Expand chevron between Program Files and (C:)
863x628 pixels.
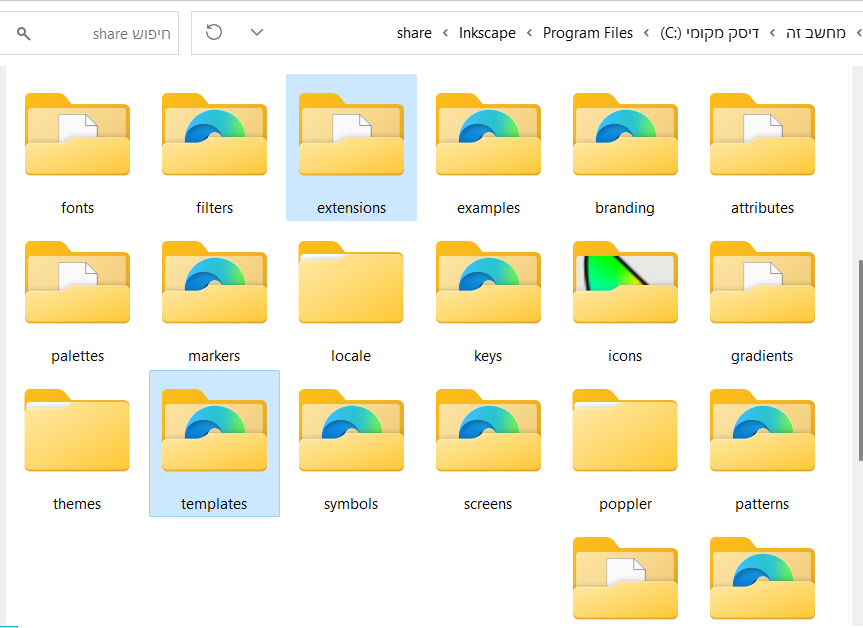coord(647,33)
